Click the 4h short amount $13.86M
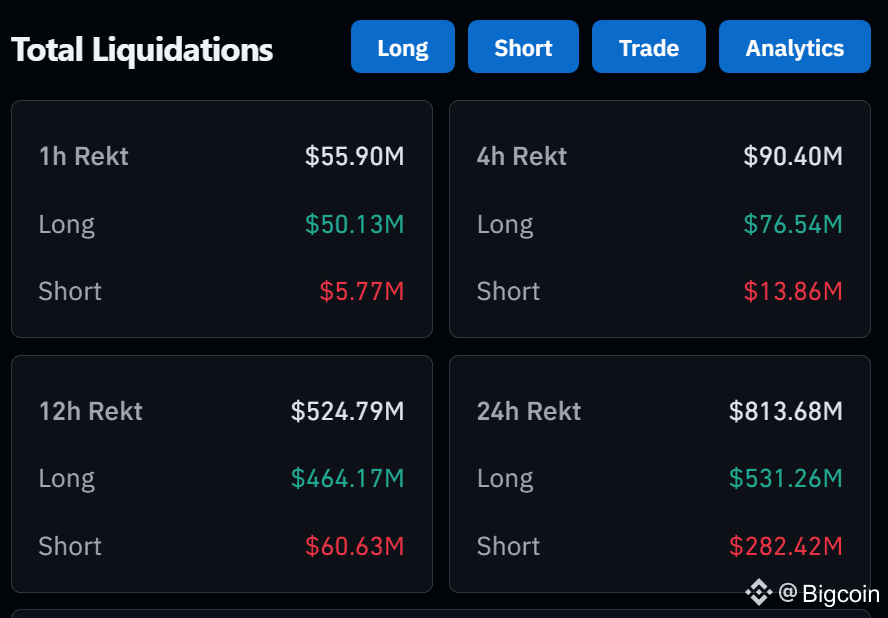 tap(793, 291)
